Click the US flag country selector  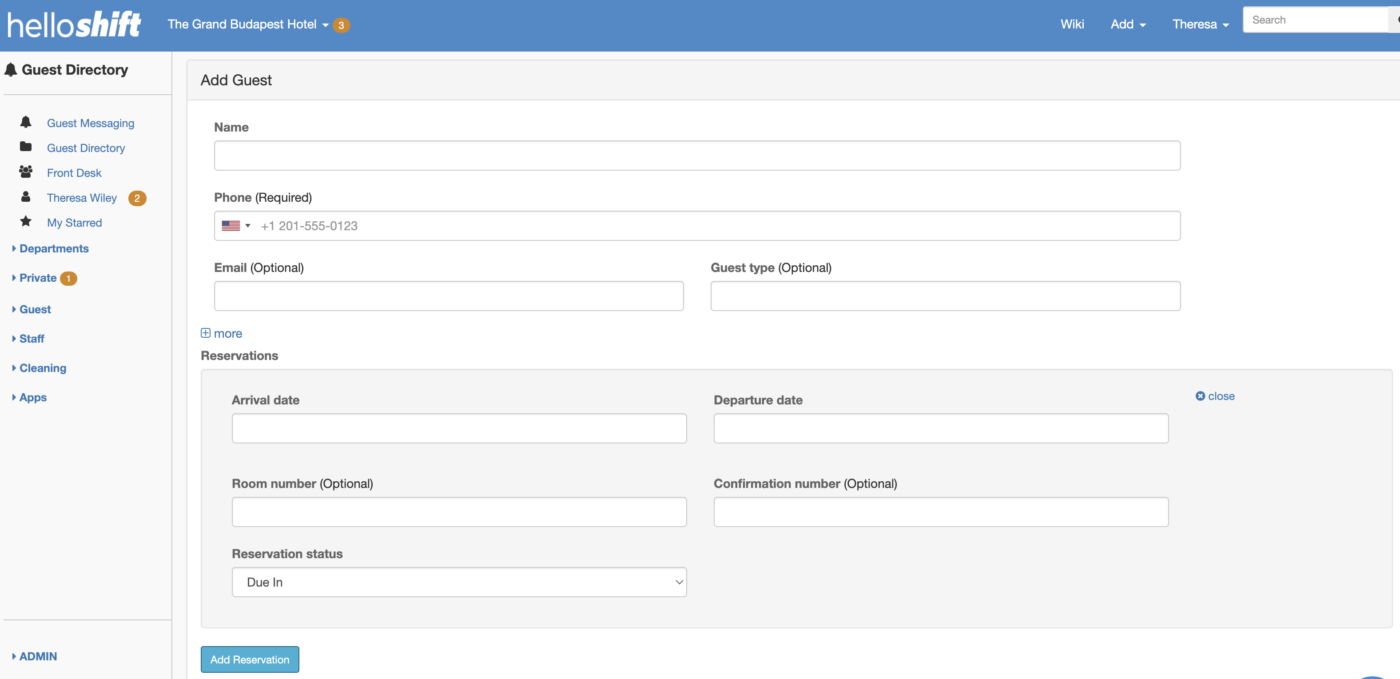(x=236, y=226)
